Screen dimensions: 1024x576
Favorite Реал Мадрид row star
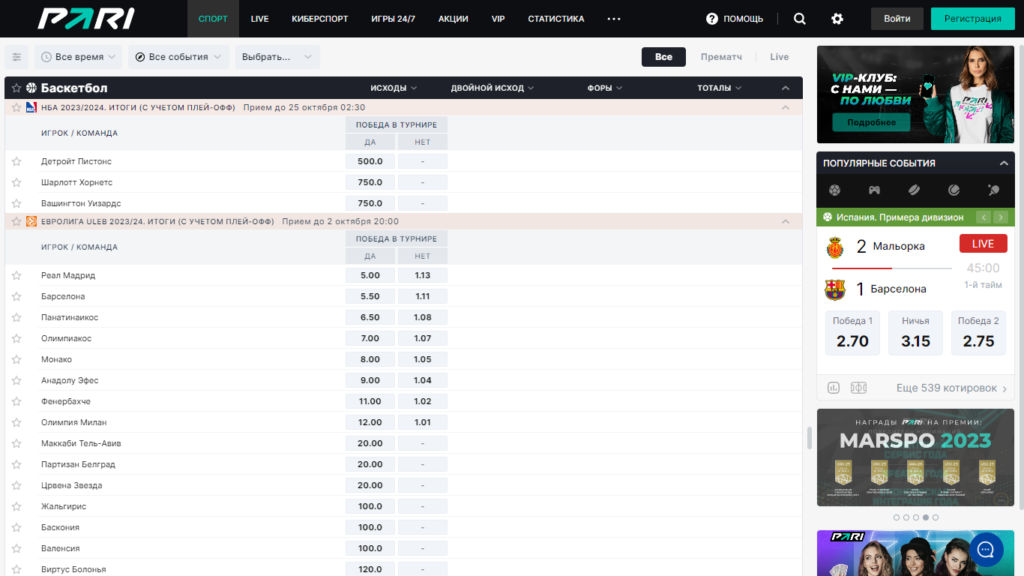pos(16,276)
